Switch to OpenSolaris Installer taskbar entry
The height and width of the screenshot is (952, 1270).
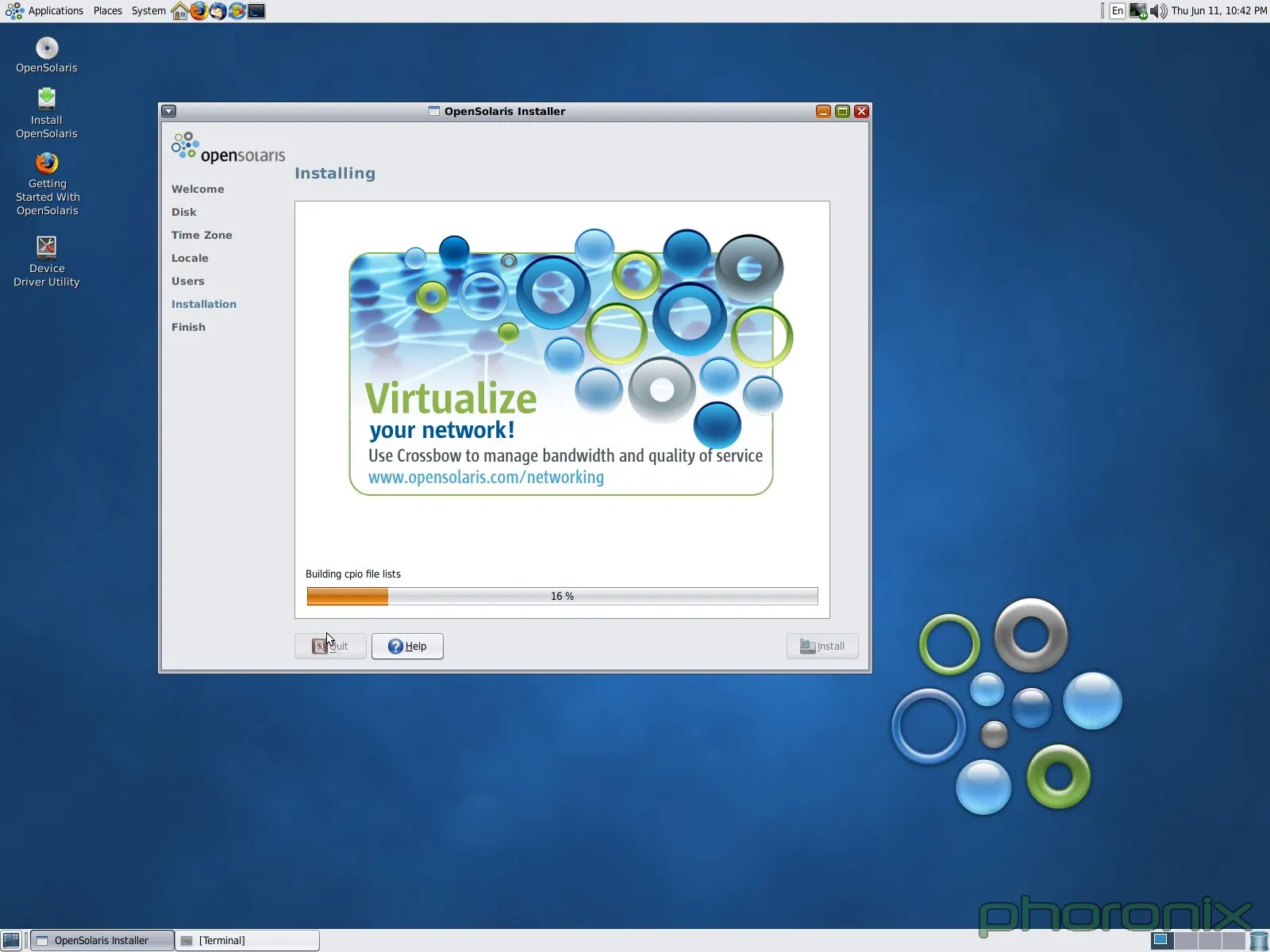(102, 940)
